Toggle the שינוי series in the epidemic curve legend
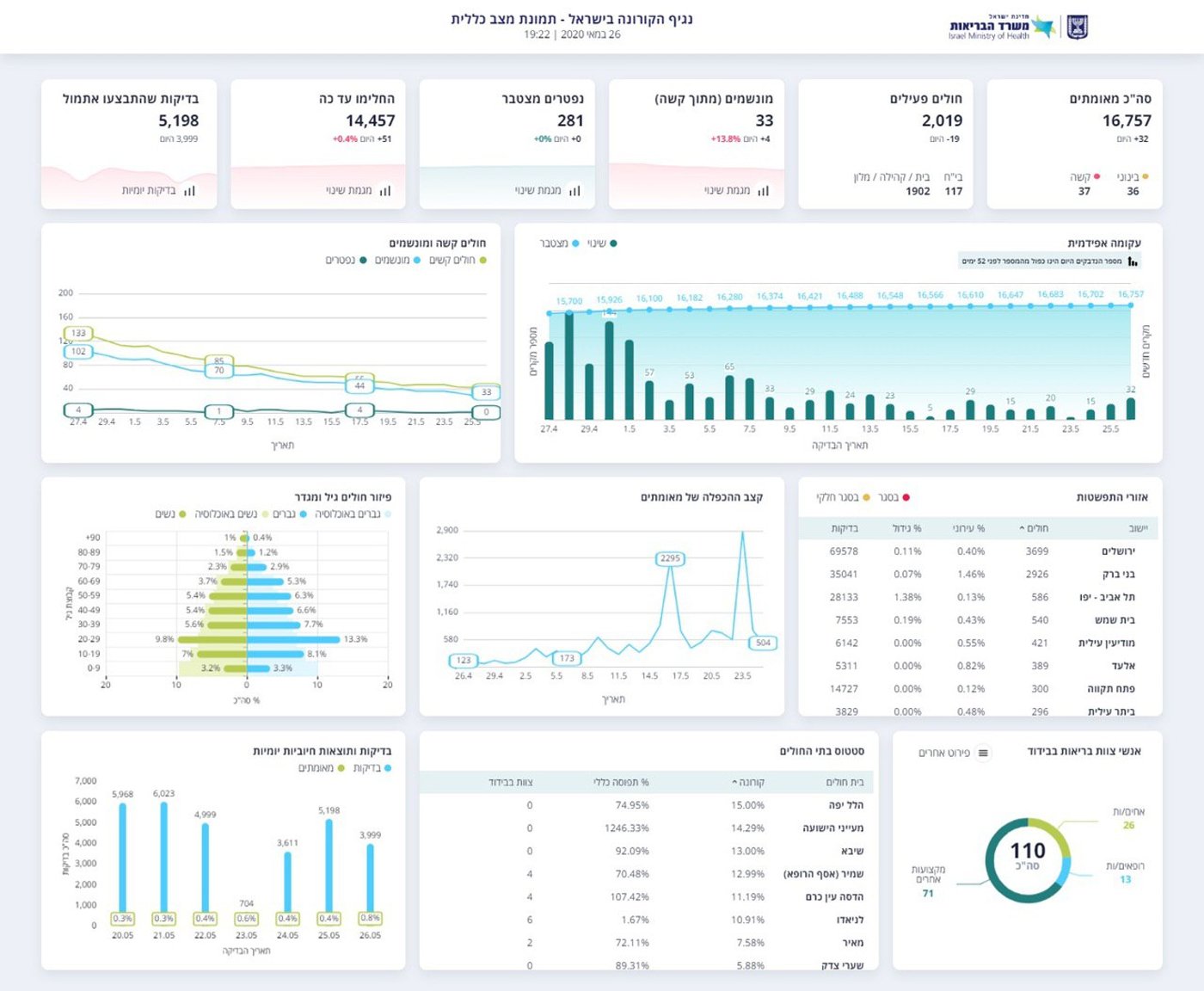The image size is (1204, 991). pyautogui.click(x=602, y=243)
